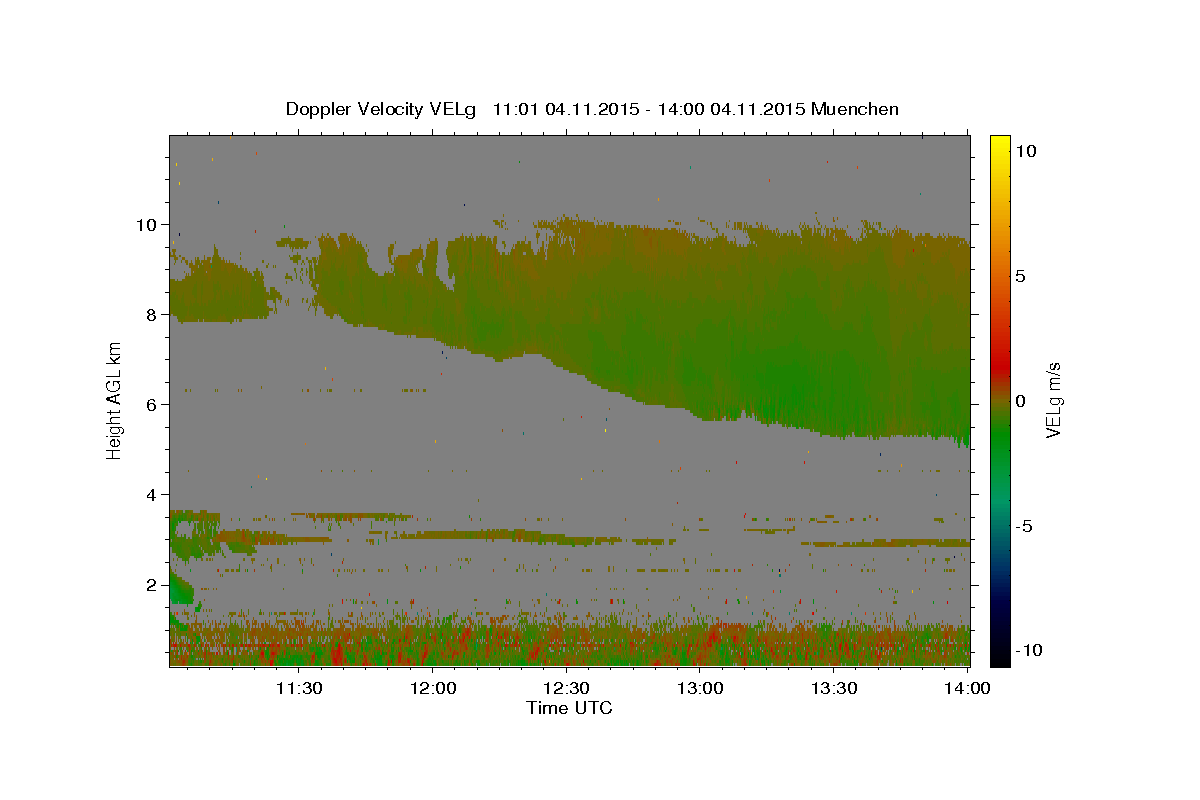The image size is (1200, 800).
Task: Click the plot title 'Doppler Velocity VELg'
Action: pyautogui.click(x=383, y=109)
